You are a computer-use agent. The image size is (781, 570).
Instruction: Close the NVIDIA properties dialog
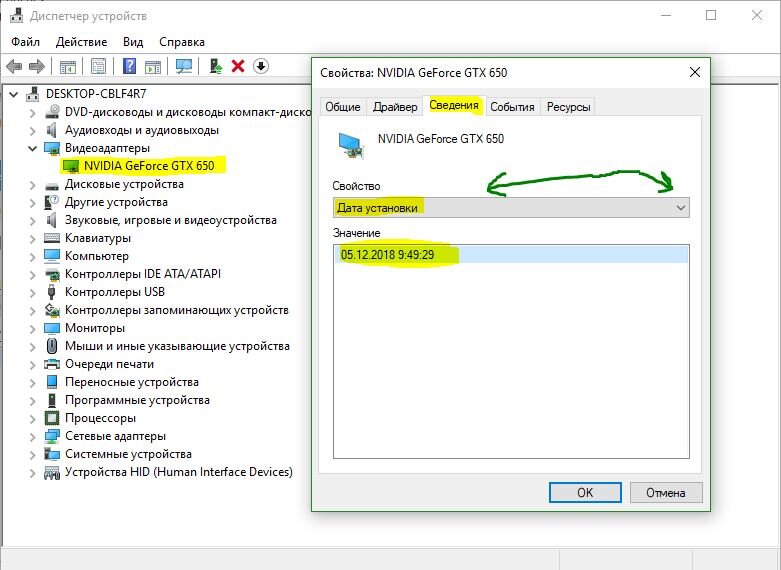695,72
